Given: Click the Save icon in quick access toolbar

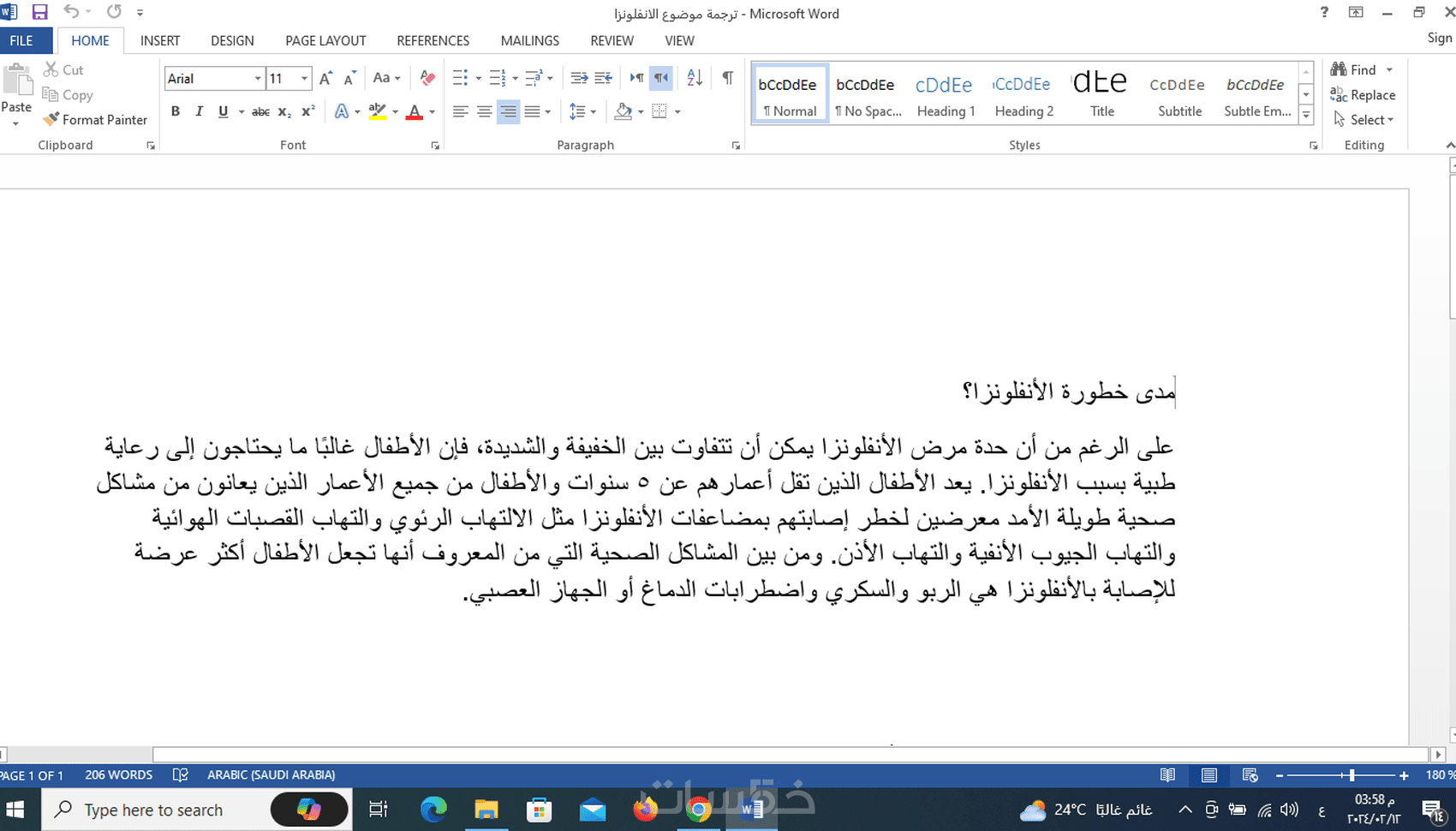Looking at the screenshot, I should [39, 12].
